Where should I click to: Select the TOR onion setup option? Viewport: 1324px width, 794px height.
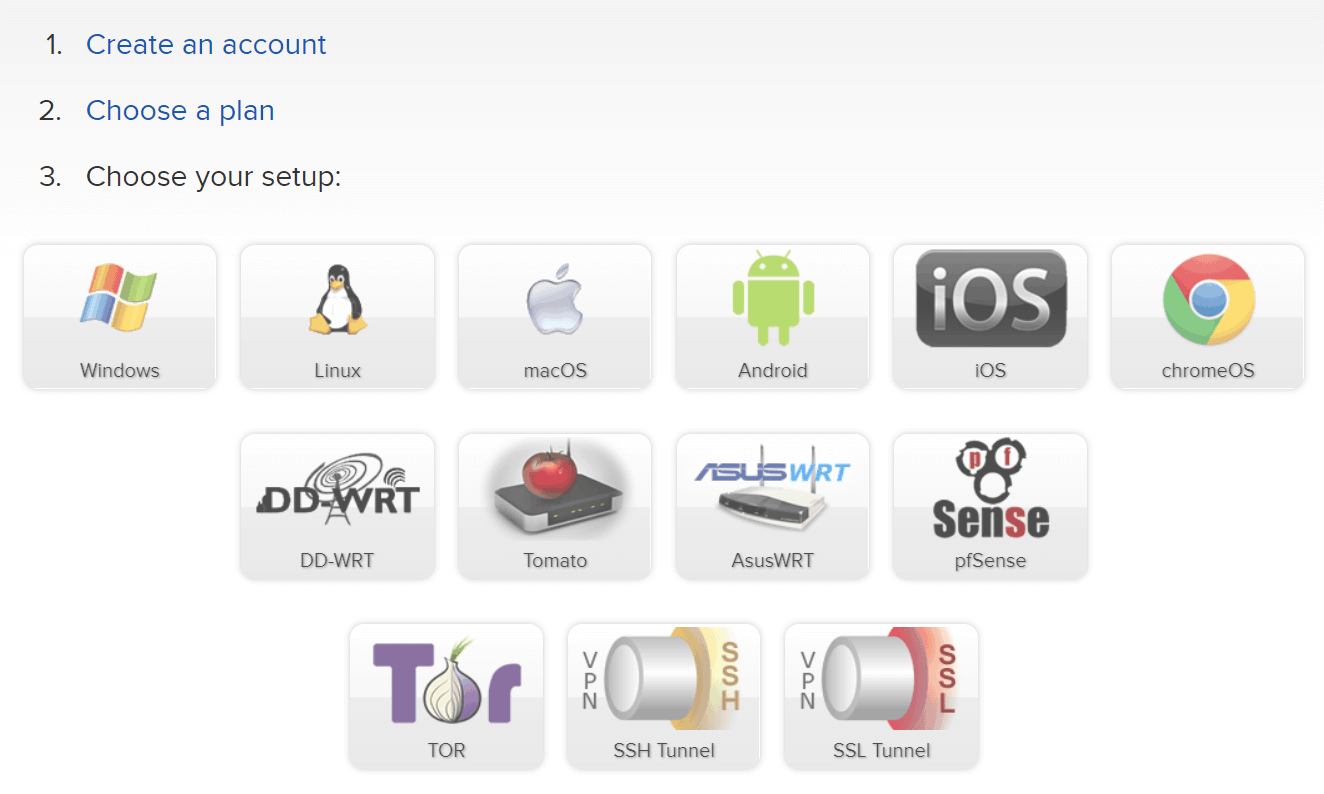tap(446, 697)
